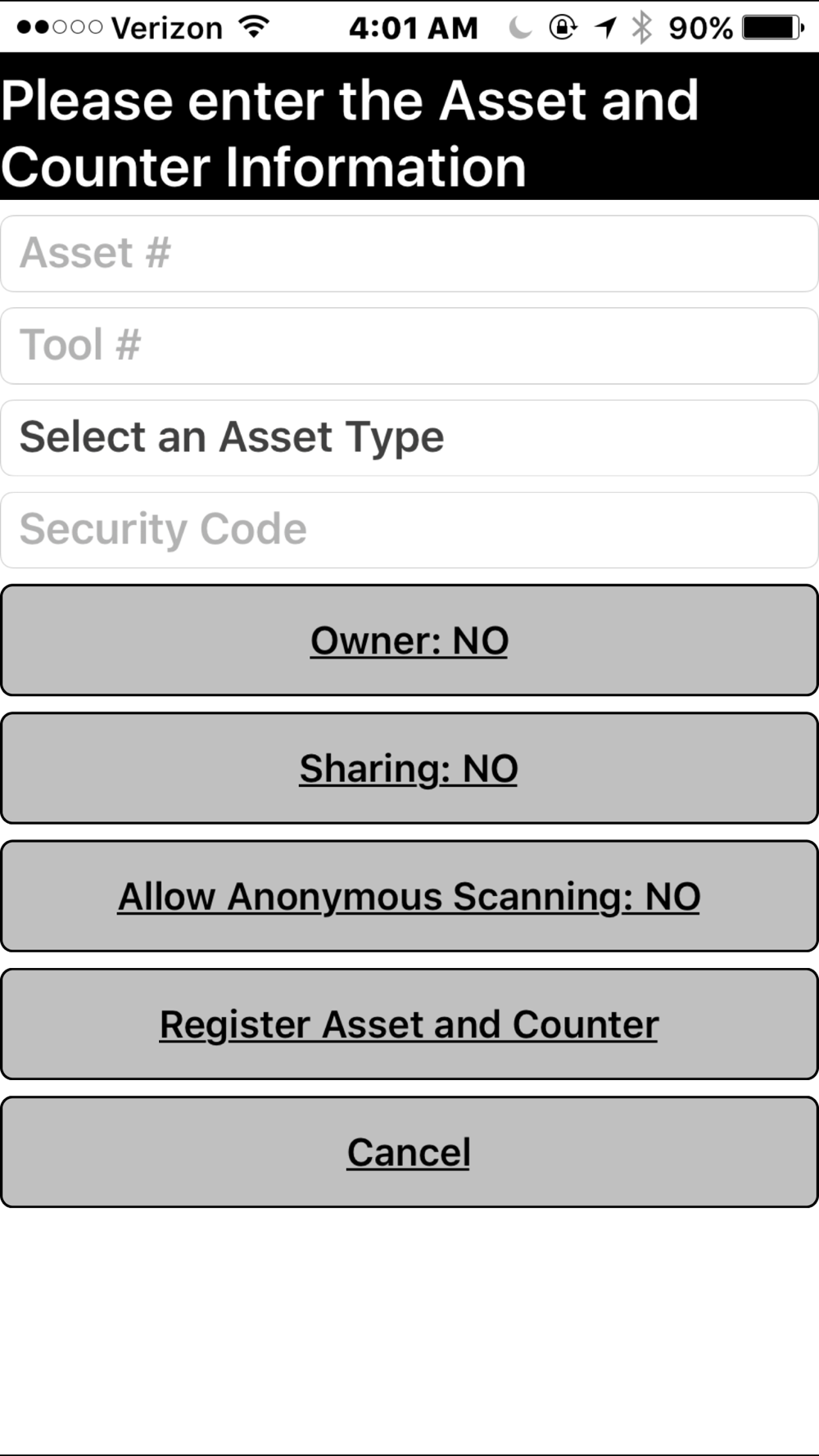Tap the cellular signal dots
Screen dimensions: 819x1456
point(60,28)
